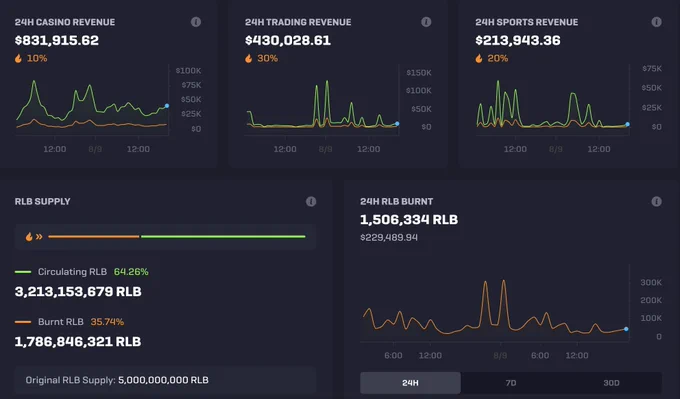Click the burn flame icon in supply bar

(x=29, y=237)
